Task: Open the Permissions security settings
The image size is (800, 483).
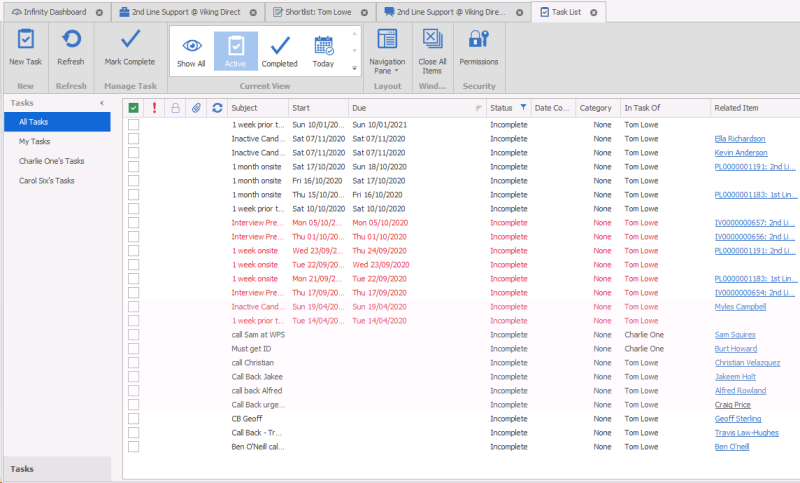Action: coord(478,42)
